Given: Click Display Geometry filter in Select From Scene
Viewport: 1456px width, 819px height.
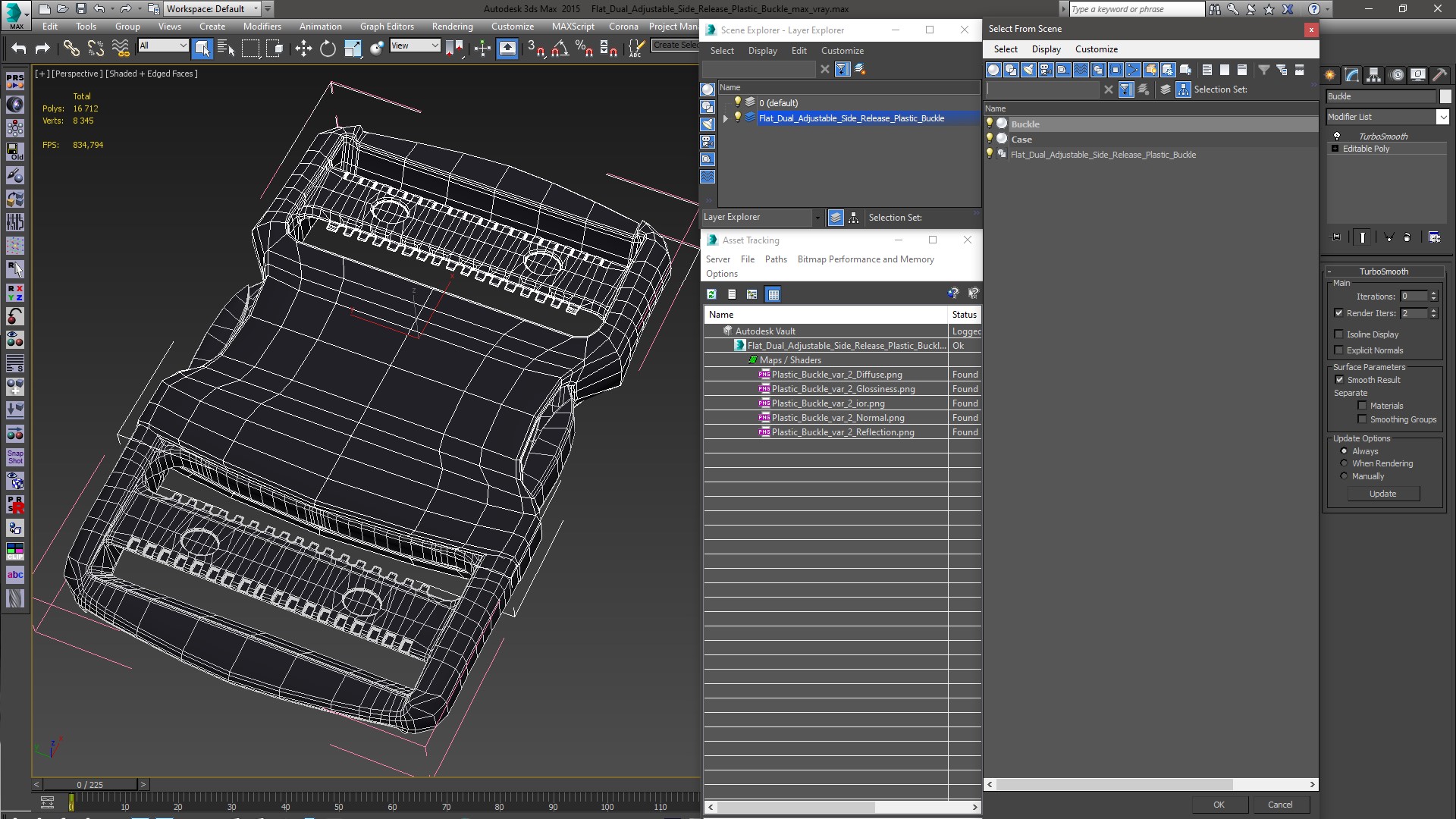Looking at the screenshot, I should click(993, 70).
